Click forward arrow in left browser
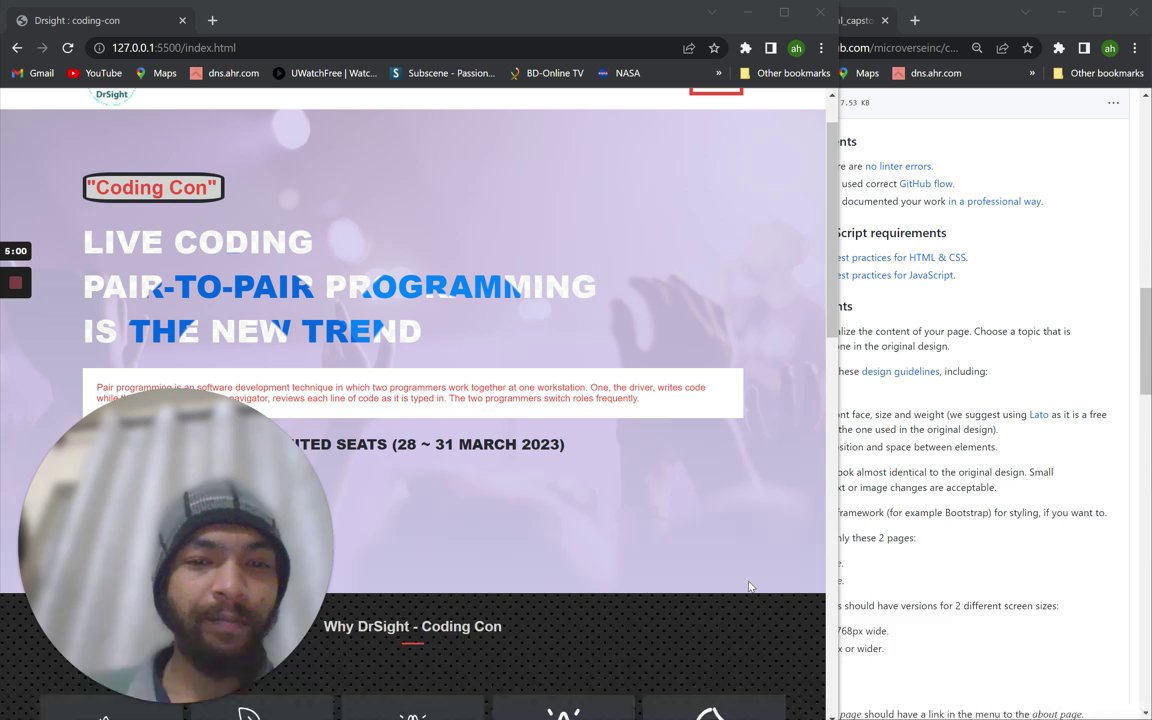This screenshot has width=1152, height=720. click(x=43, y=48)
